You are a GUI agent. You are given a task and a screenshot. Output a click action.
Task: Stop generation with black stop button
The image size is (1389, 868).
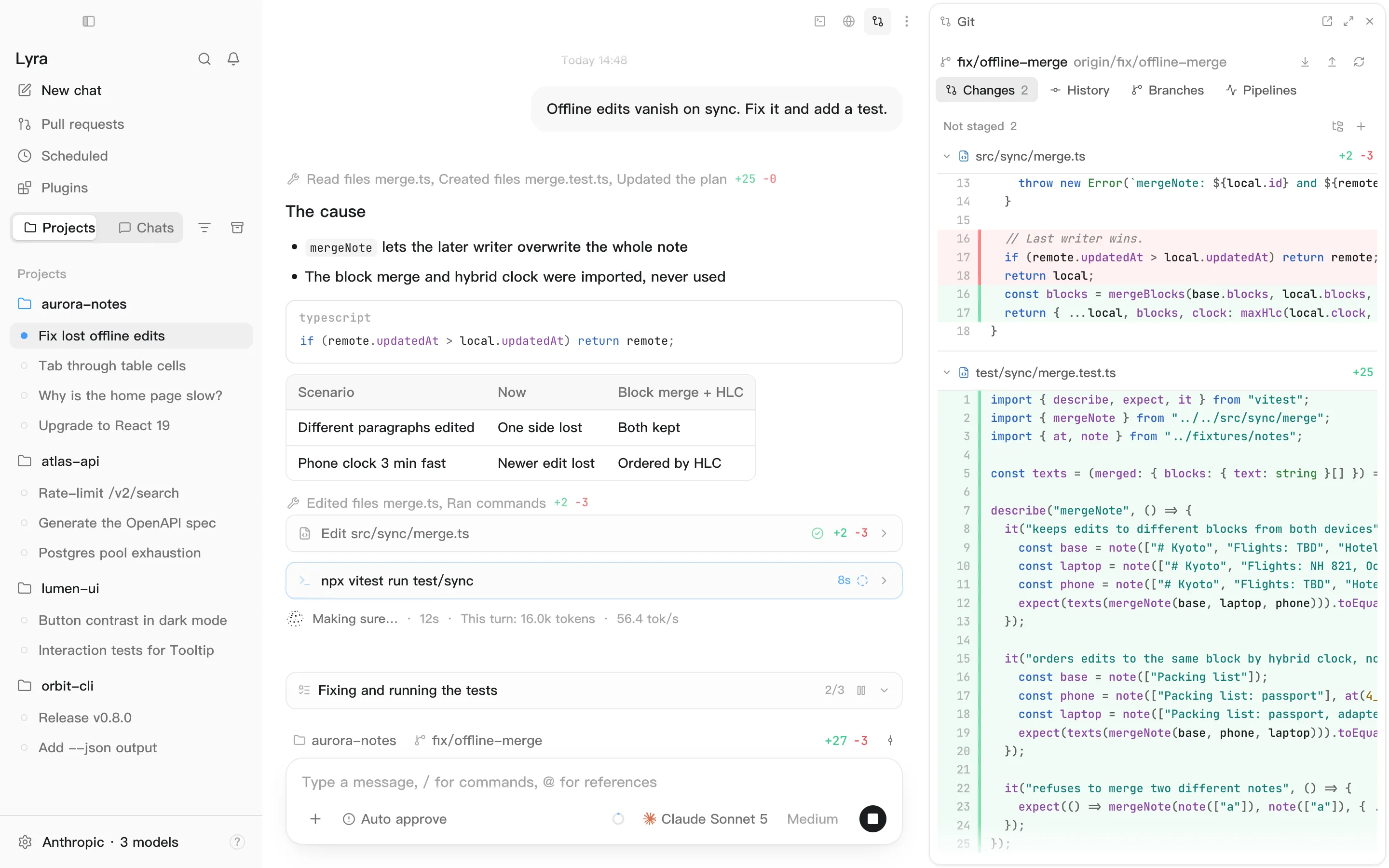tap(872, 819)
